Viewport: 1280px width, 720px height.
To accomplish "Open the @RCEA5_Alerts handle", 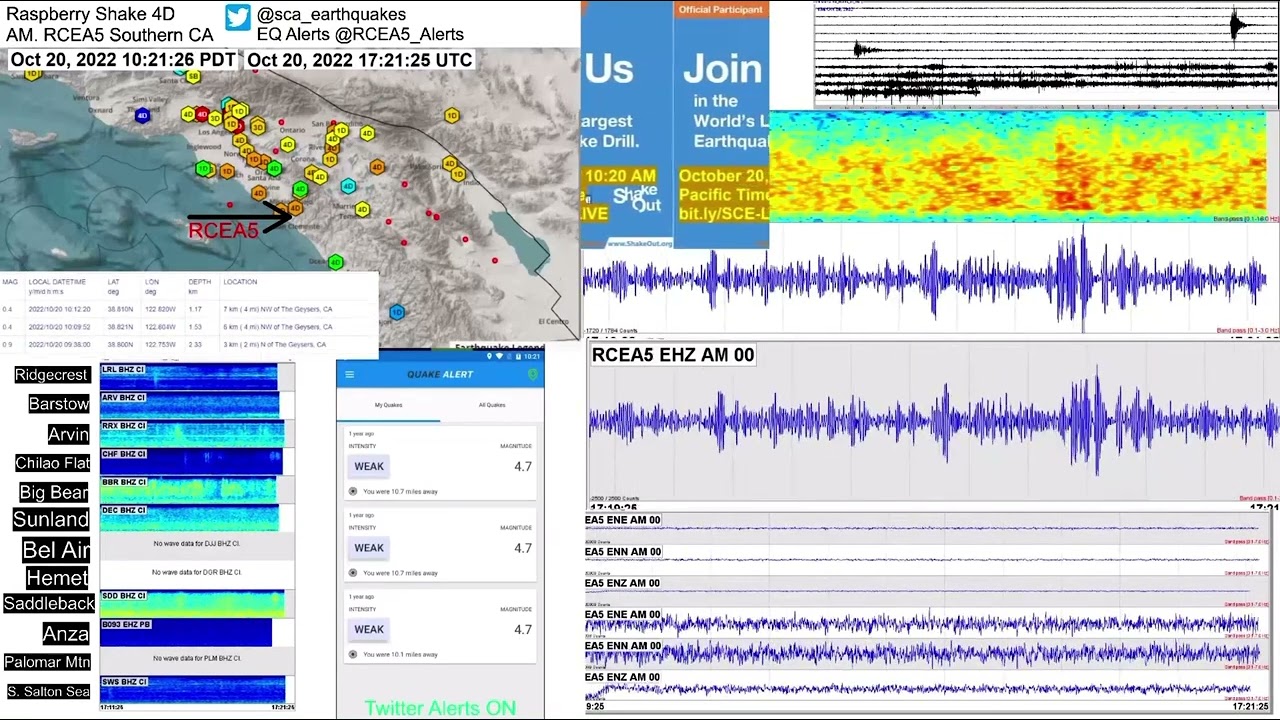I will pos(399,35).
